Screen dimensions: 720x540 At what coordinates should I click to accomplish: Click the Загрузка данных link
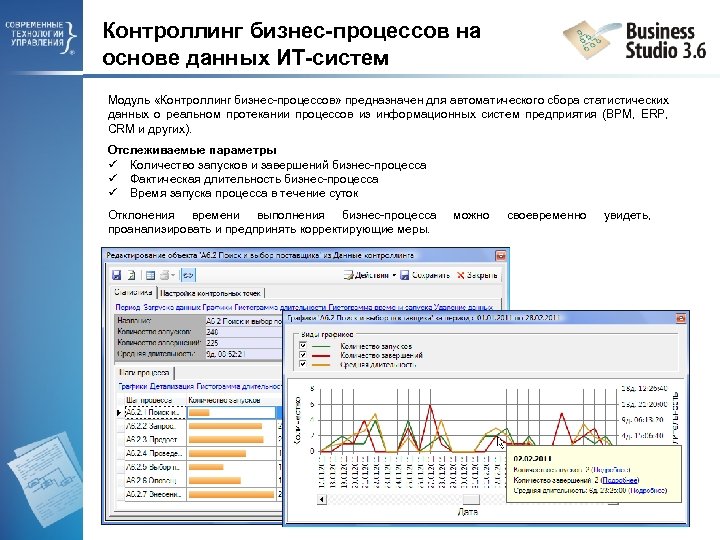click(171, 307)
